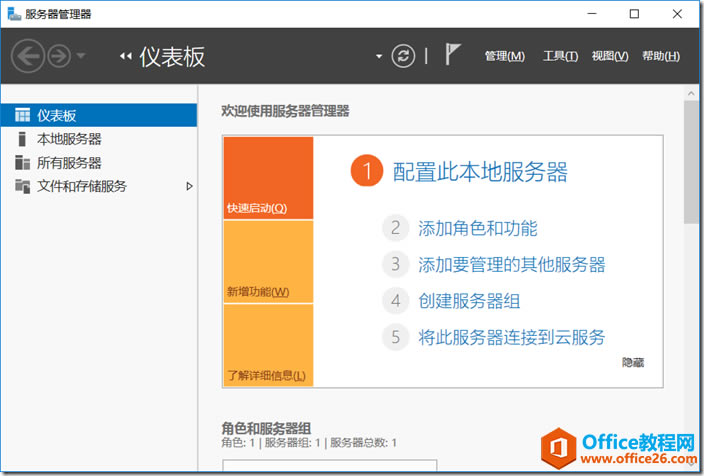Refresh the dashboard with the refresh icon
Viewport: 704px width, 476px height.
coord(403,56)
